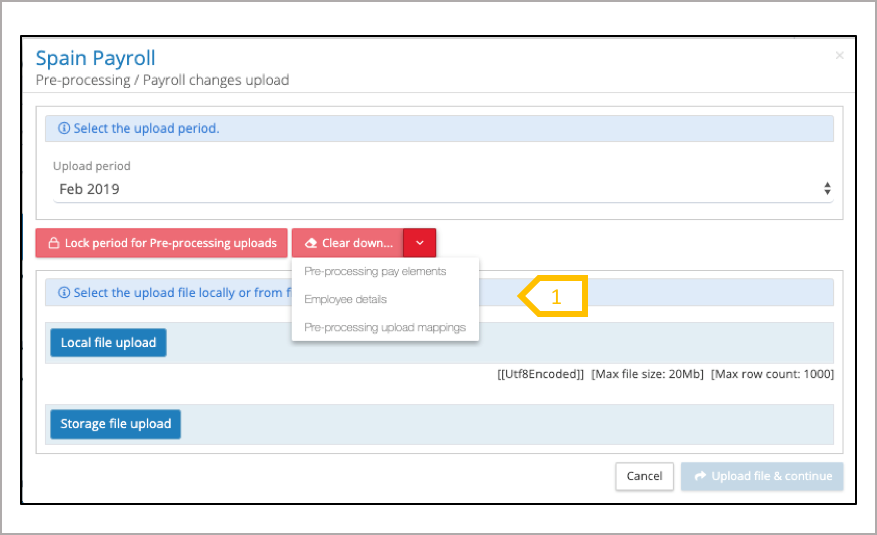The width and height of the screenshot is (877, 535).
Task: Click 'Lock period for Pre-processing uploads' label
Action: point(170,243)
